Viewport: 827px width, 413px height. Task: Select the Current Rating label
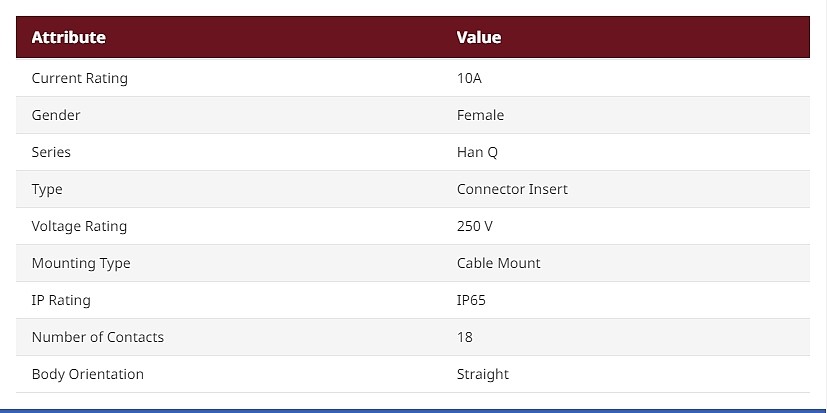80,79
